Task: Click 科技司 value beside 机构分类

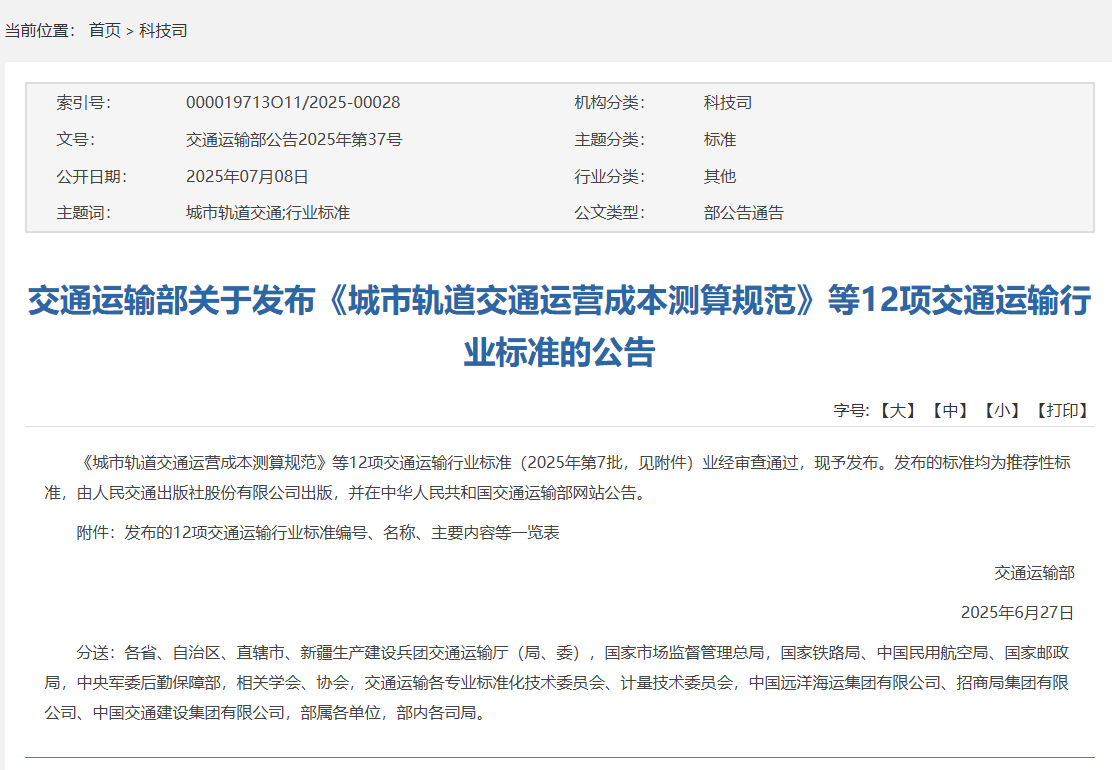Action: click(x=728, y=103)
